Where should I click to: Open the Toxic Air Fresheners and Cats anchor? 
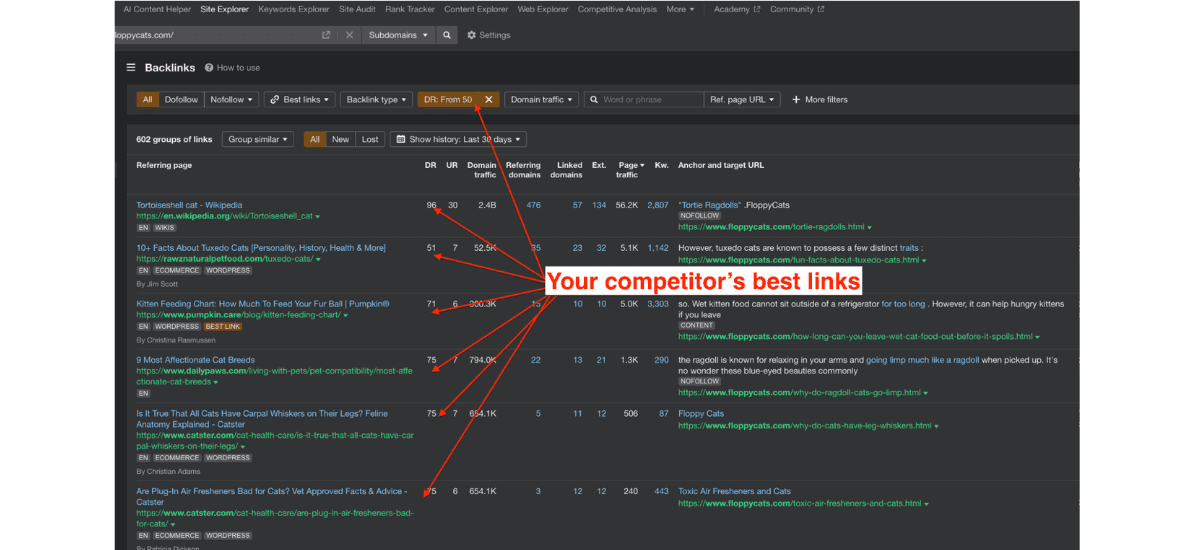pyautogui.click(x=734, y=491)
